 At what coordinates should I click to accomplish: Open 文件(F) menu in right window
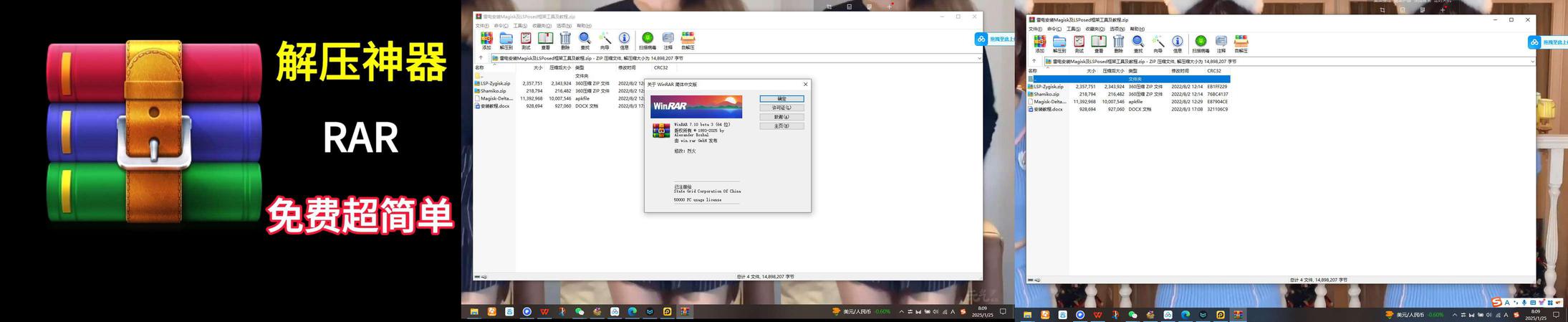click(x=1035, y=29)
